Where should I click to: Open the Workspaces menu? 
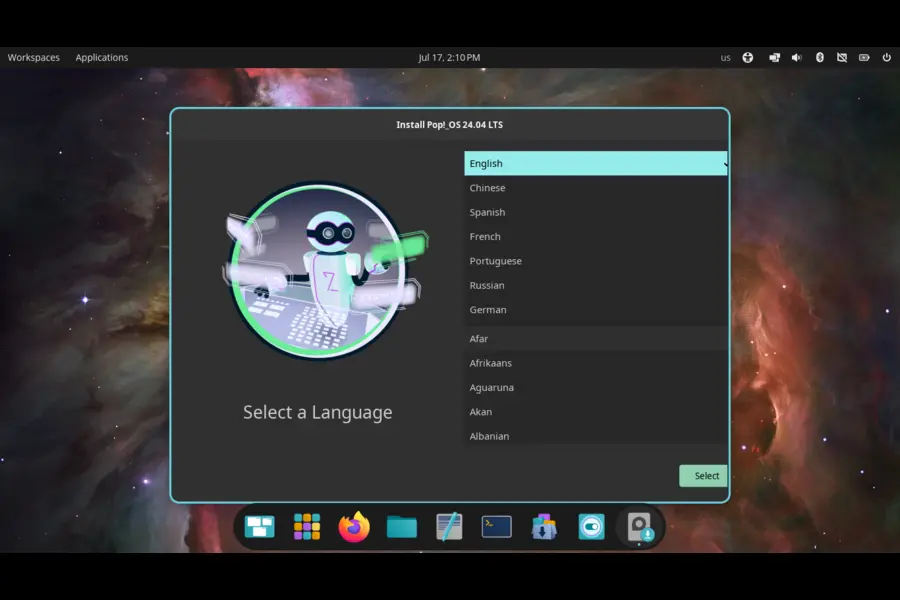pyautogui.click(x=34, y=57)
